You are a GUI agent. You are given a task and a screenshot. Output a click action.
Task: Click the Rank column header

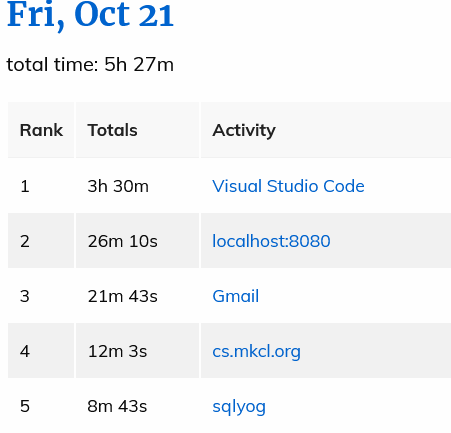pyautogui.click(x=41, y=130)
